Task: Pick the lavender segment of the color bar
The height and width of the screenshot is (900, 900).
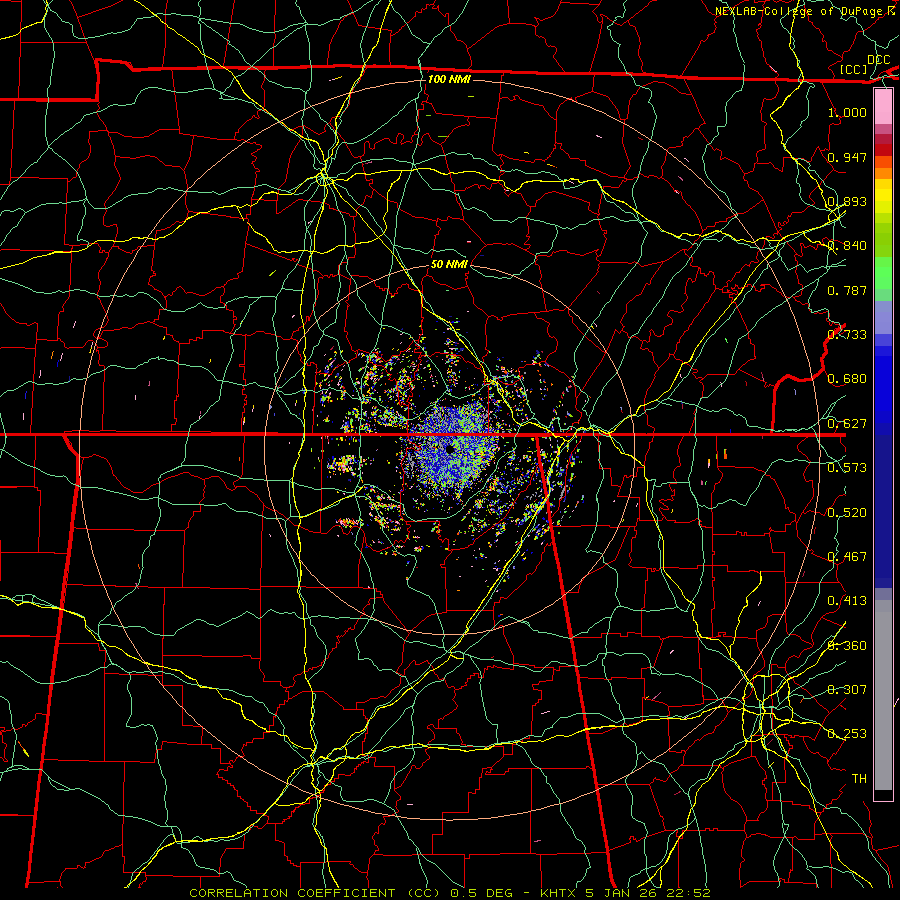Action: [x=883, y=317]
